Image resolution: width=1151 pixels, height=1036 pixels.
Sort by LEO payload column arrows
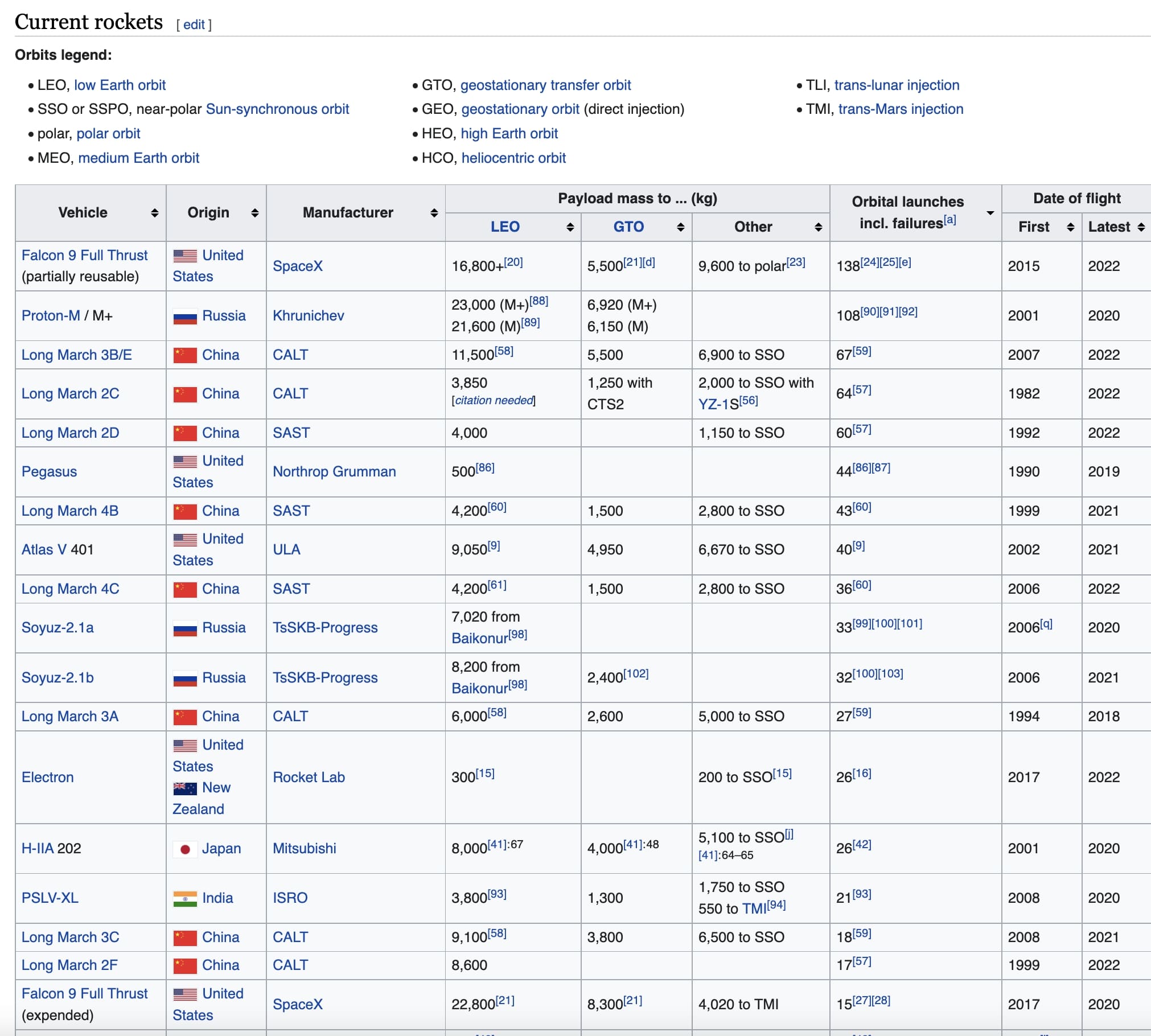[x=570, y=227]
